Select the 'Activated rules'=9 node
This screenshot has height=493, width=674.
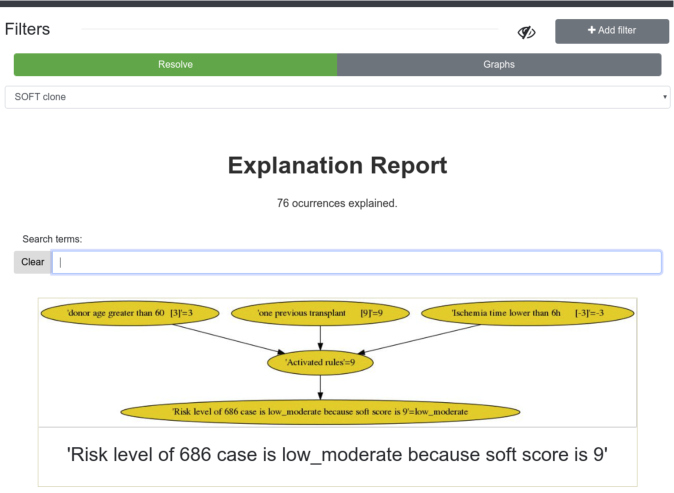(320, 362)
